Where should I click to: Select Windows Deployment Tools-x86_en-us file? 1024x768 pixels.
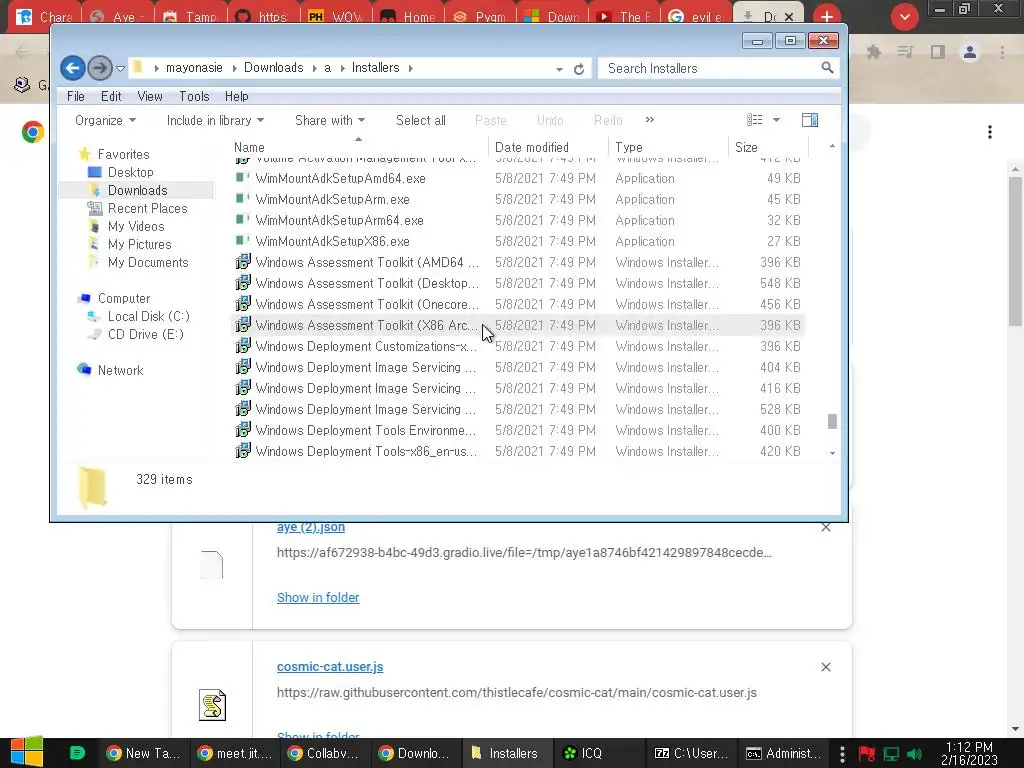click(x=519, y=451)
